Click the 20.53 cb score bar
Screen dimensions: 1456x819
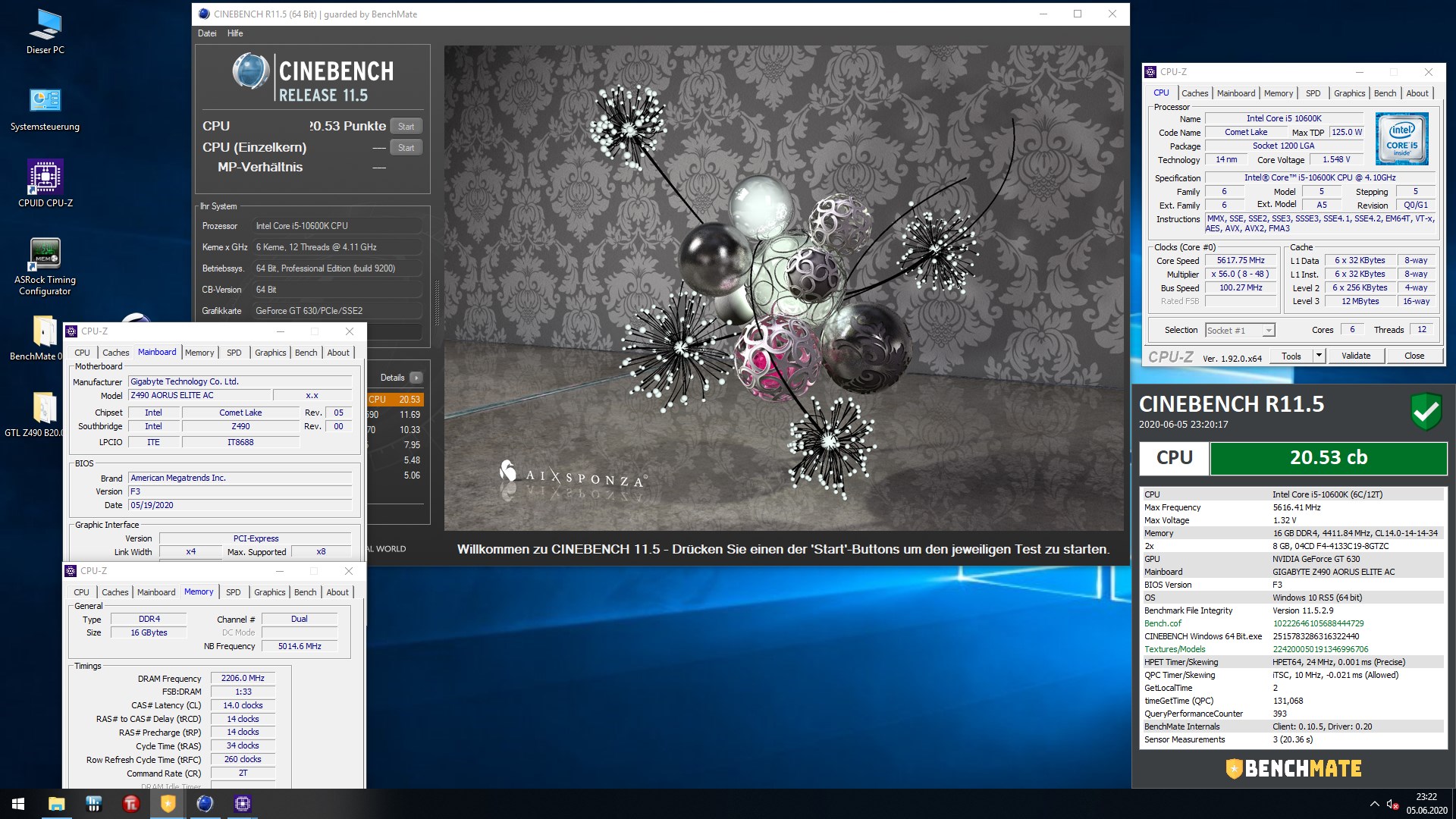click(1328, 458)
